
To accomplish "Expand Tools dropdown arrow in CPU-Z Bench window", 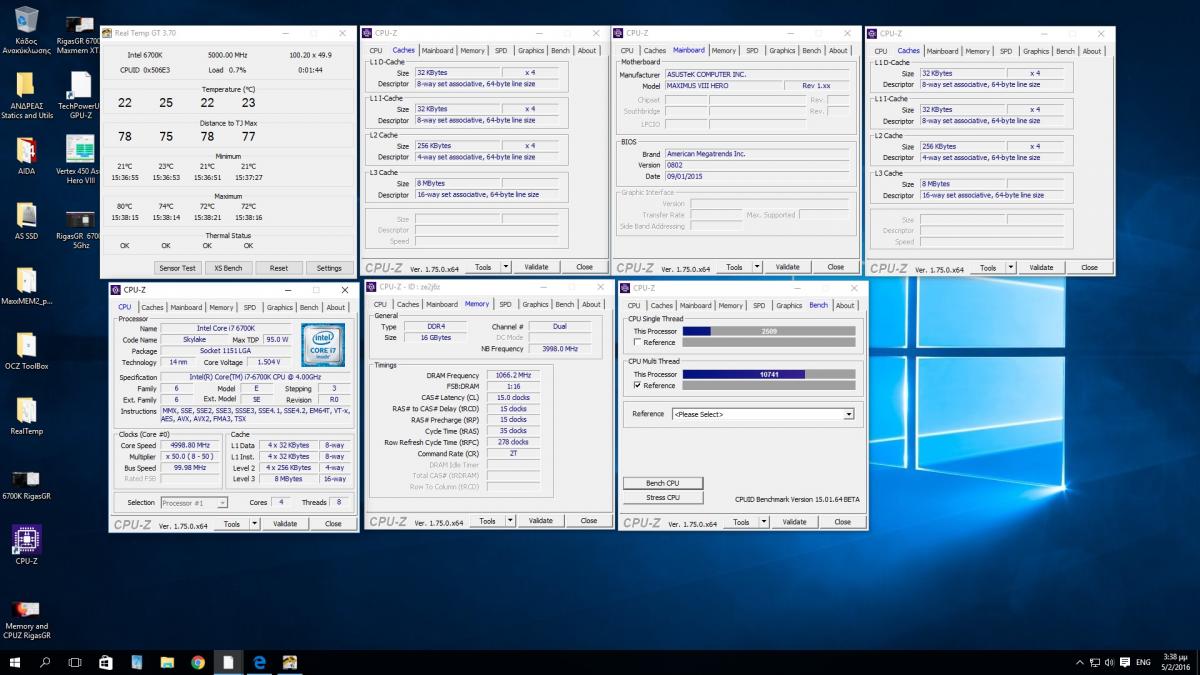I will point(763,522).
